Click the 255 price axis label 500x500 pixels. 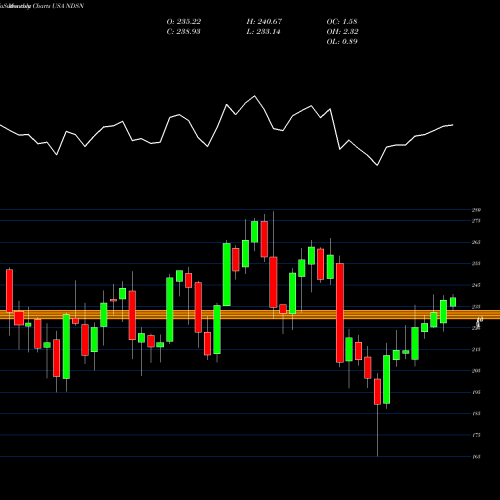476,263
